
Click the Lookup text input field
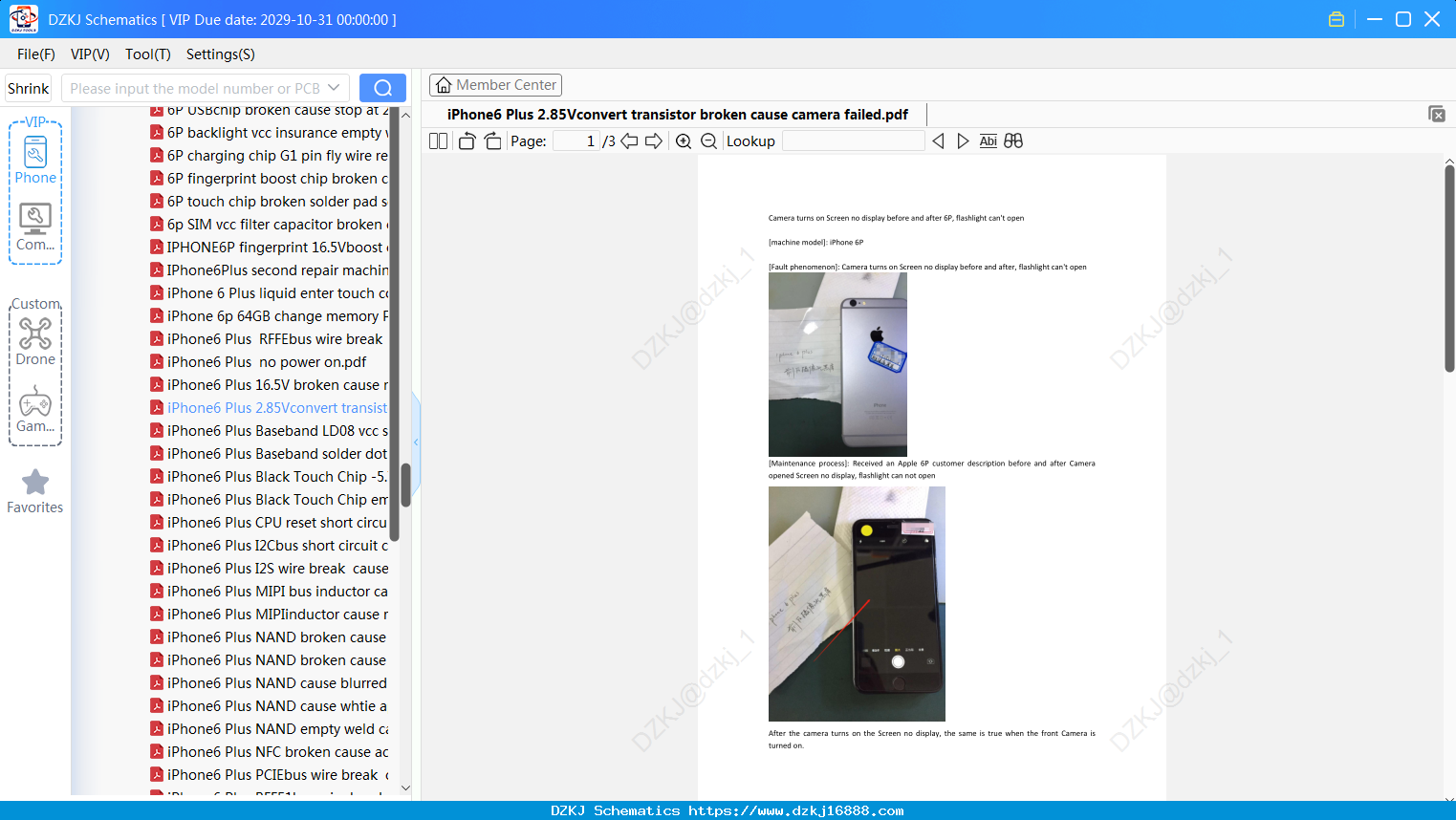coord(854,141)
